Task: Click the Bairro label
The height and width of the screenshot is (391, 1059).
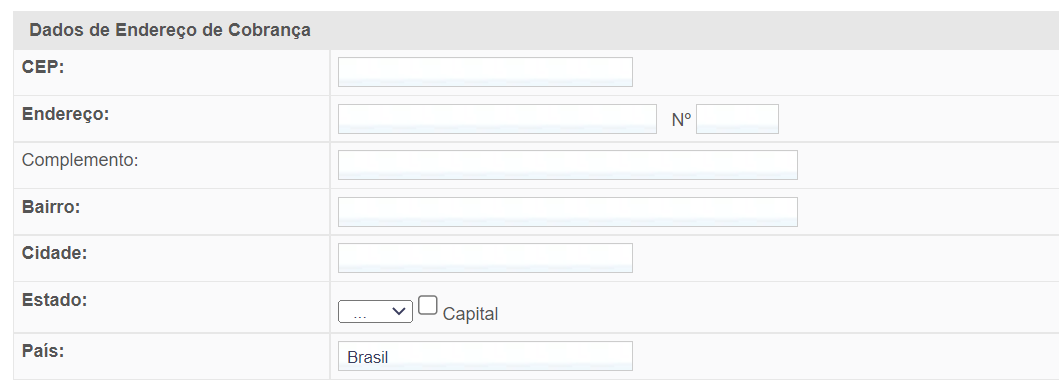Action: click(51, 207)
